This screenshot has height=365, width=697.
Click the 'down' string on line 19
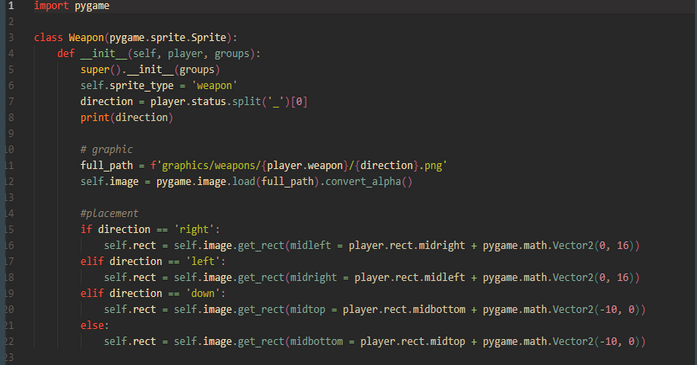(203, 293)
